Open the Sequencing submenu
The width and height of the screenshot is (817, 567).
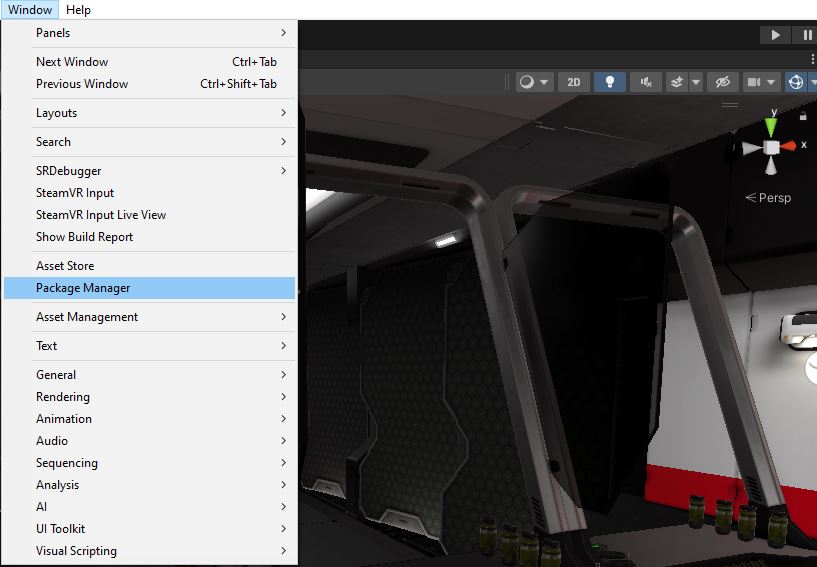point(150,463)
